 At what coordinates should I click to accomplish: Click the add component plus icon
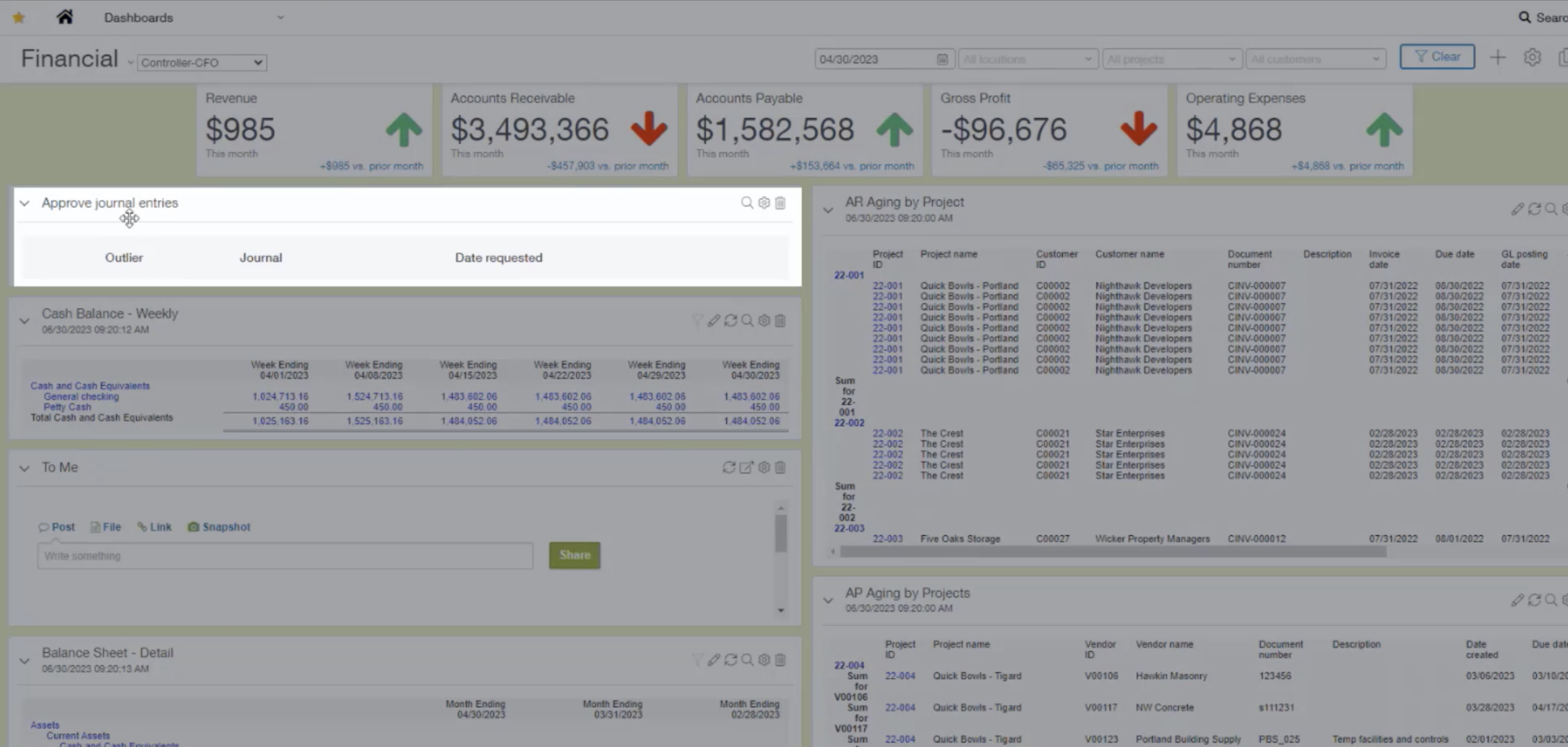pyautogui.click(x=1497, y=58)
